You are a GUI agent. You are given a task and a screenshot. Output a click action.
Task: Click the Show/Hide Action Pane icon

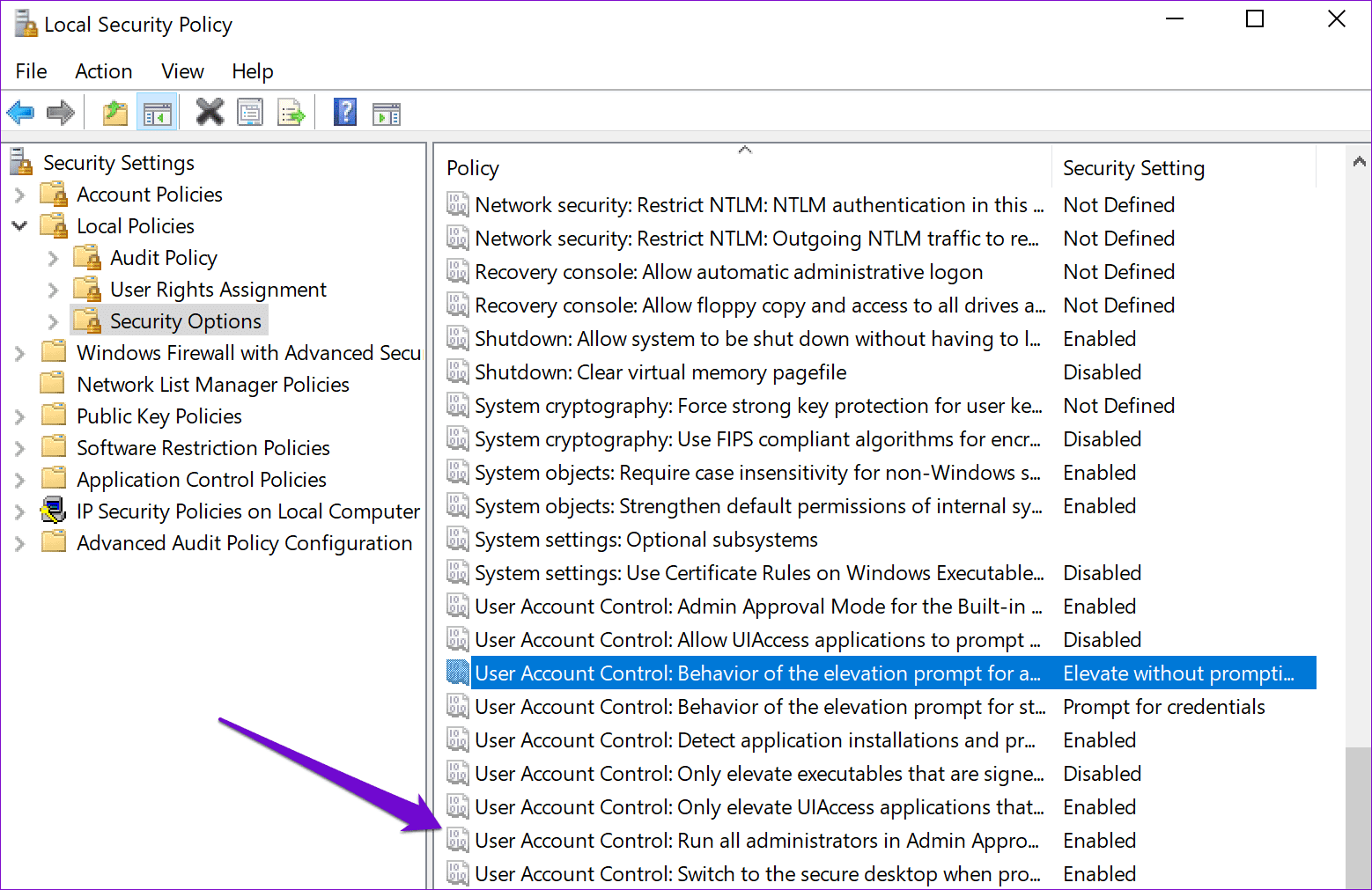click(x=387, y=112)
